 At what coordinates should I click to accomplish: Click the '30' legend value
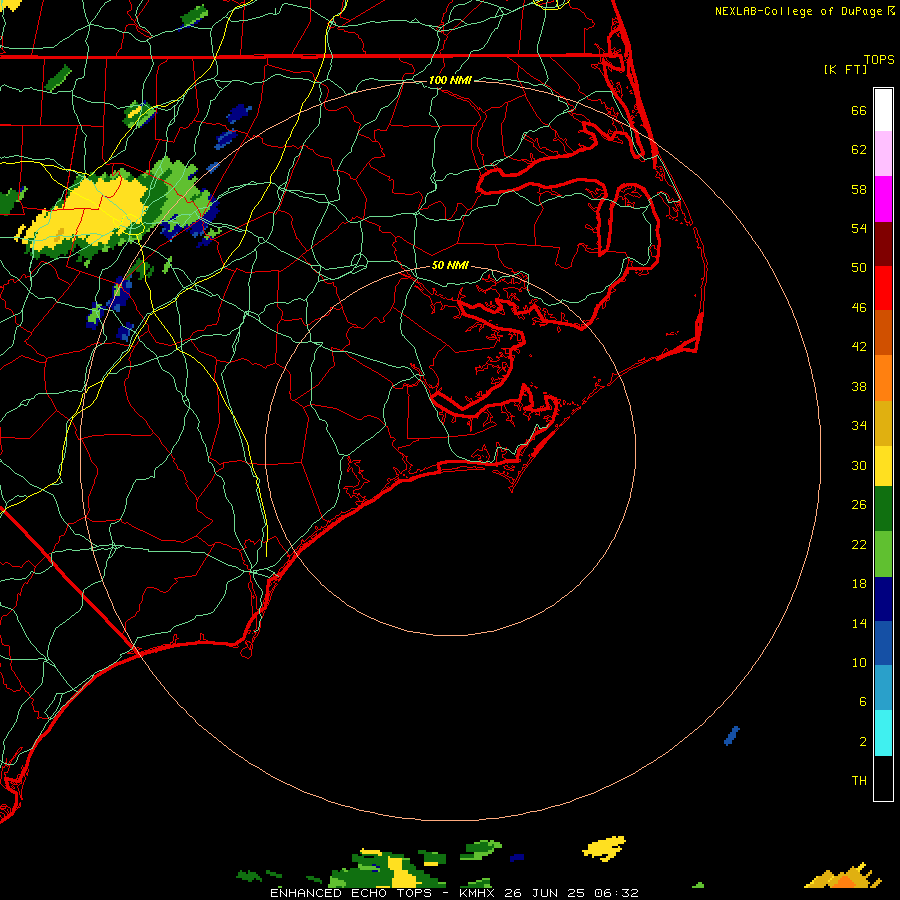click(x=859, y=465)
